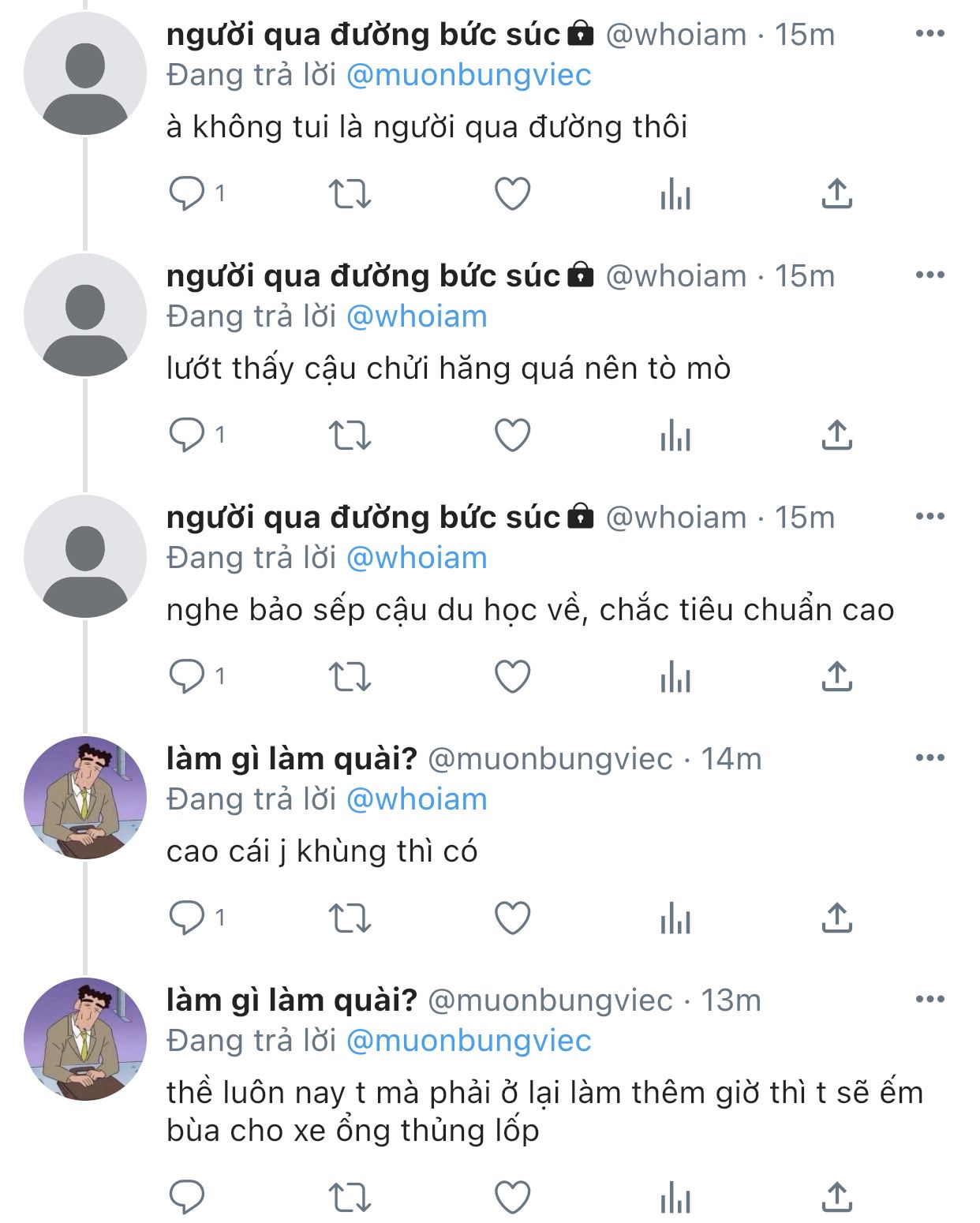The height and width of the screenshot is (1223, 980).
Task: Reply to the "à không tui là người qua đường thôi" tweet
Action: point(188,194)
